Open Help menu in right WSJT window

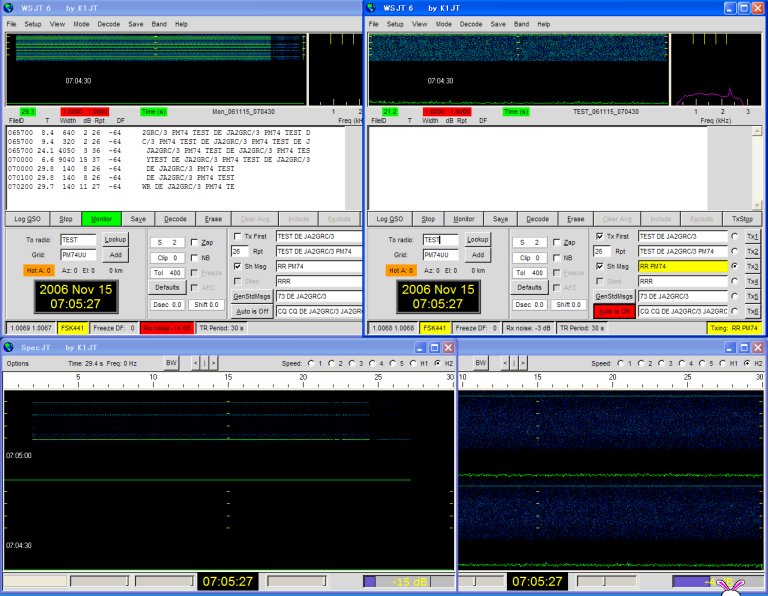point(544,24)
